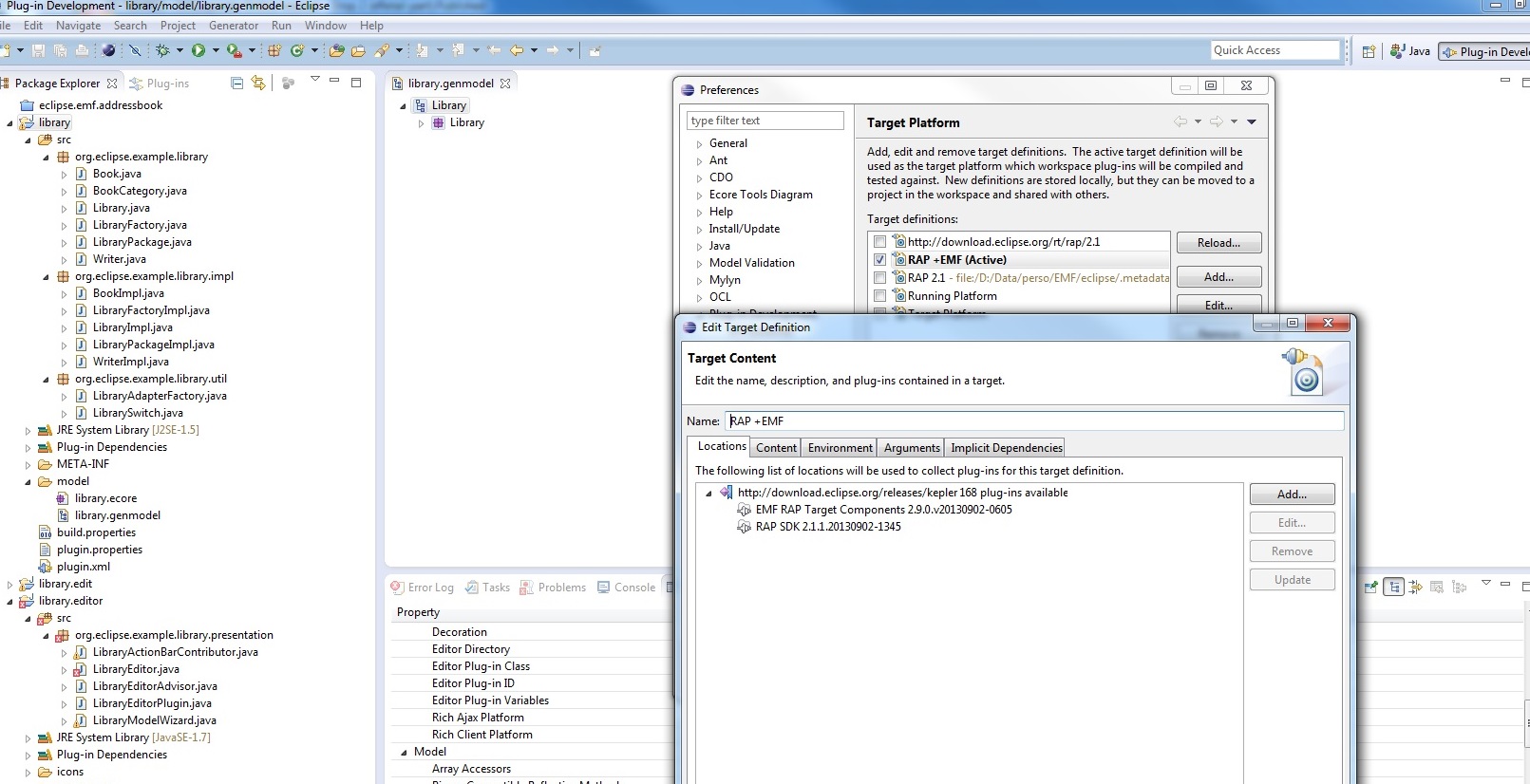Click the Save icon in the main toolbar
Image resolution: width=1530 pixels, height=784 pixels.
(38, 50)
